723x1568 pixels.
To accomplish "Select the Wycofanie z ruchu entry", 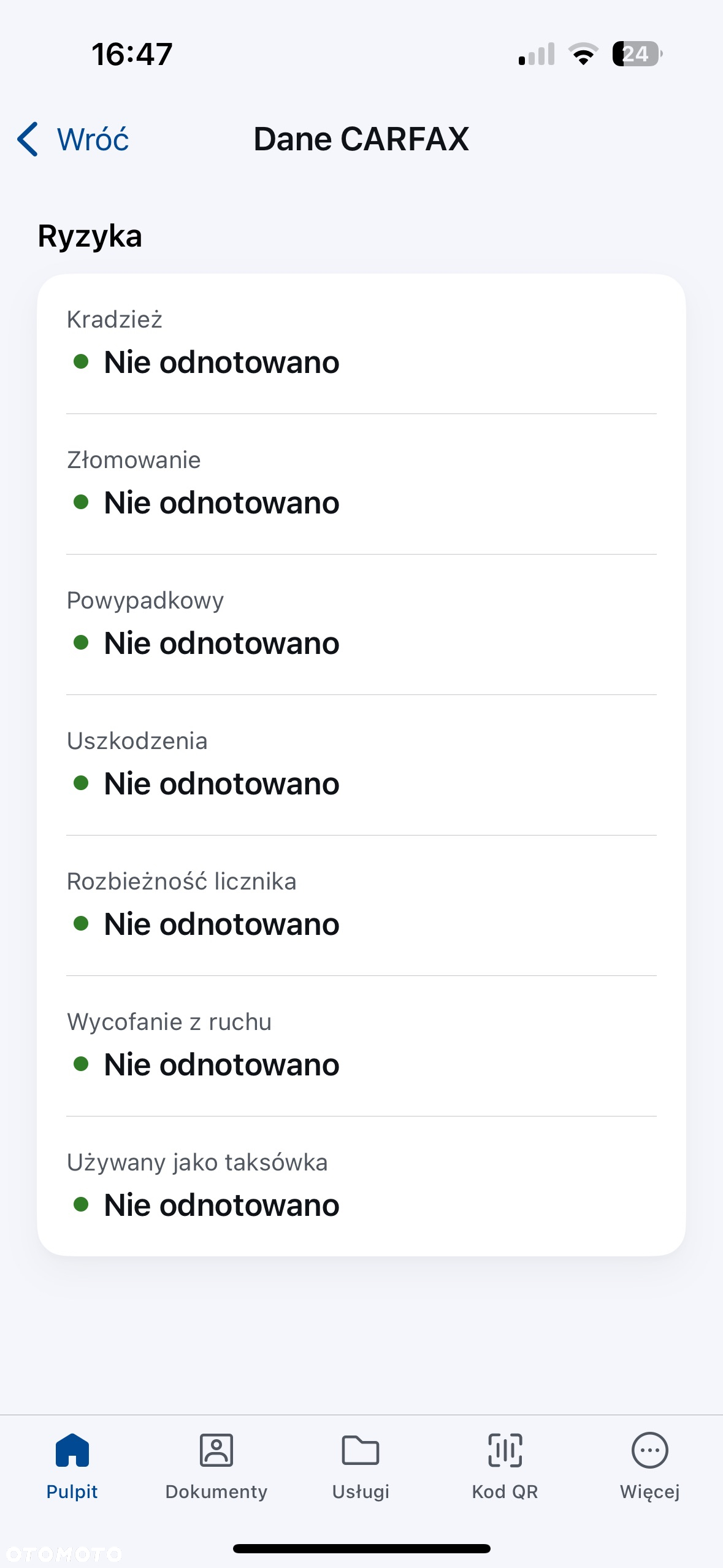I will 361,1046.
